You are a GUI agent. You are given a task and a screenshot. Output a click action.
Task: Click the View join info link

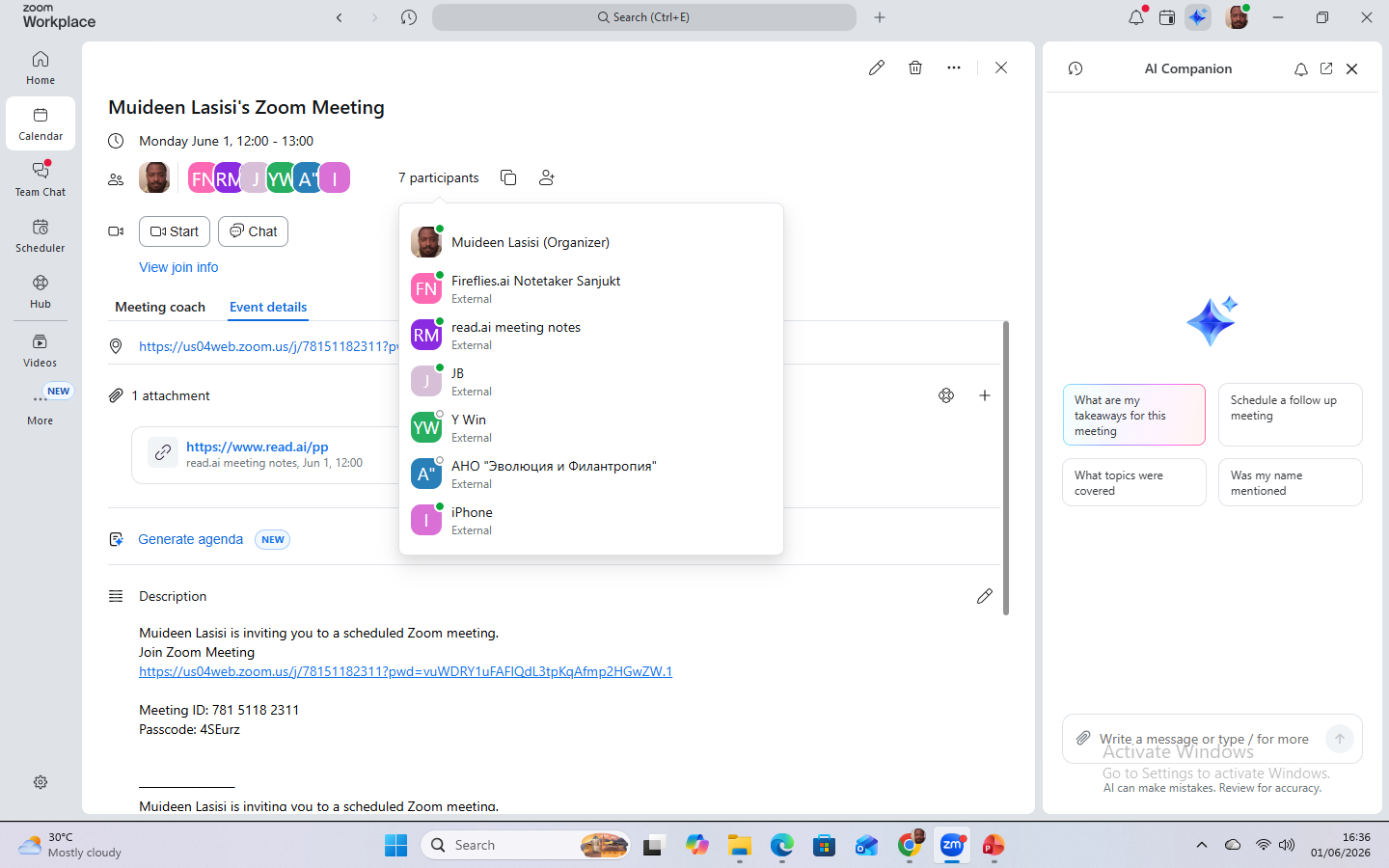[178, 267]
